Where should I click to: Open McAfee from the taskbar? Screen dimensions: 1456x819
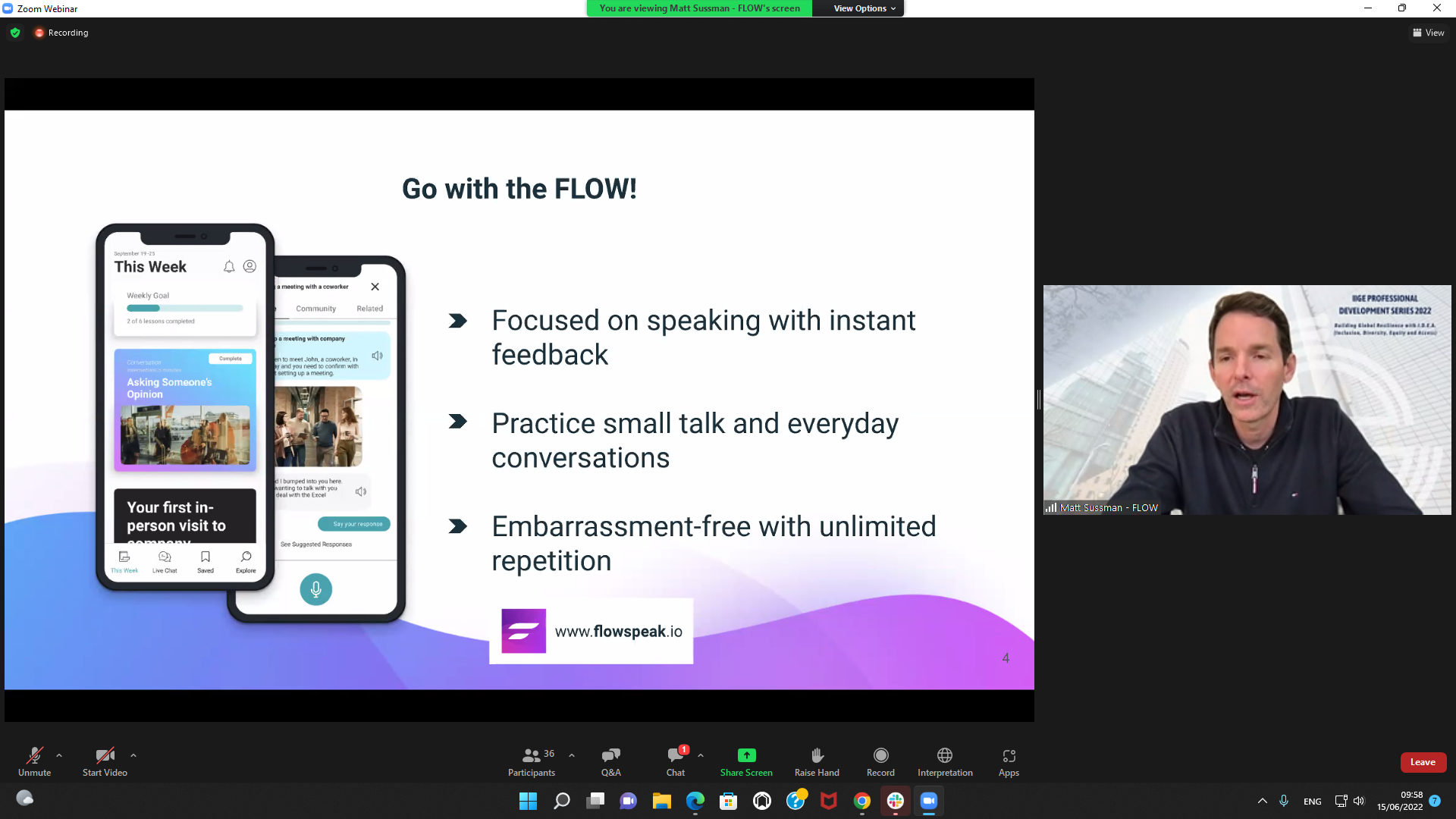[829, 801]
